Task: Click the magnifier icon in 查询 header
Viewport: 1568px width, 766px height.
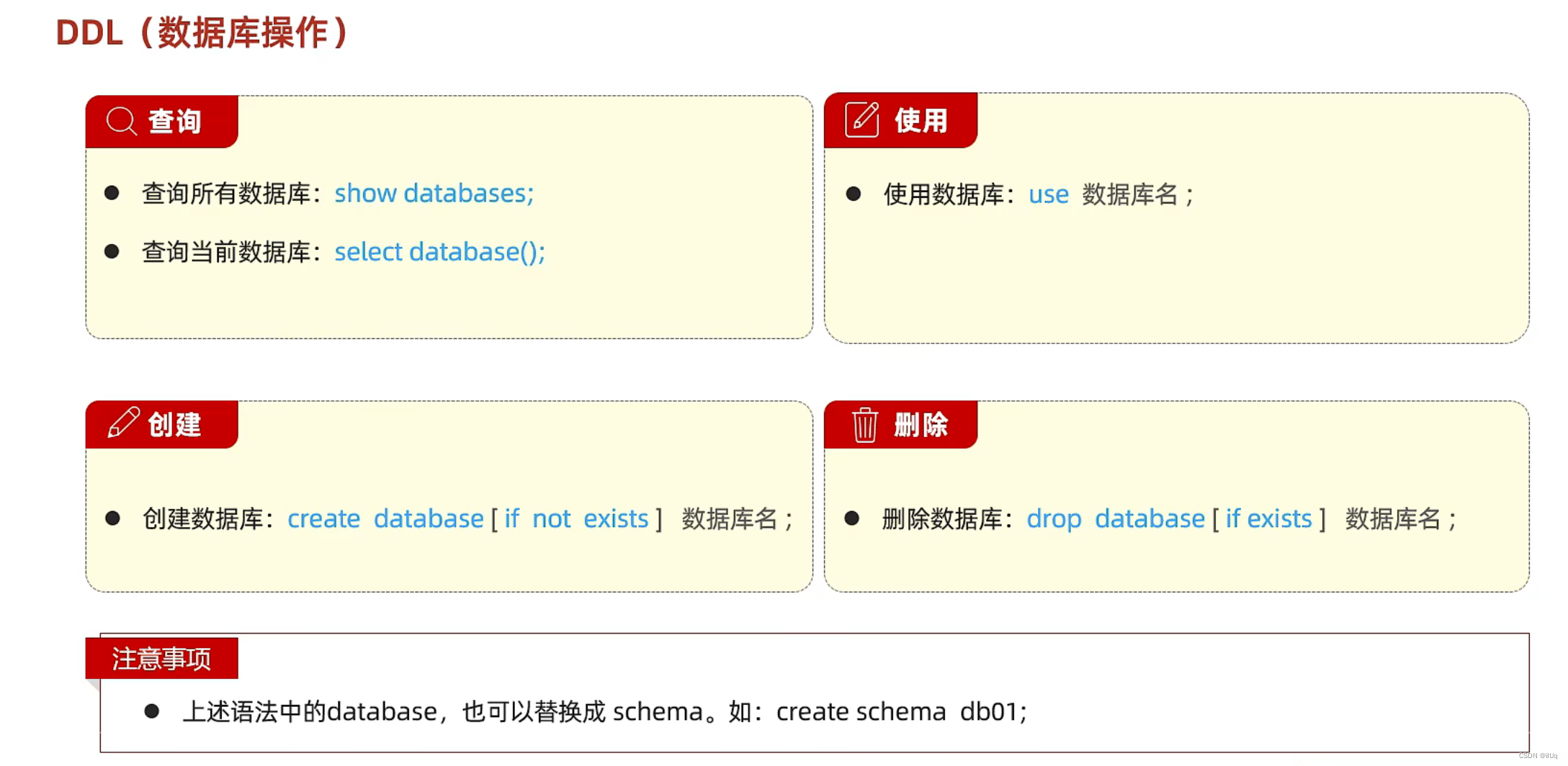Action: [121, 121]
